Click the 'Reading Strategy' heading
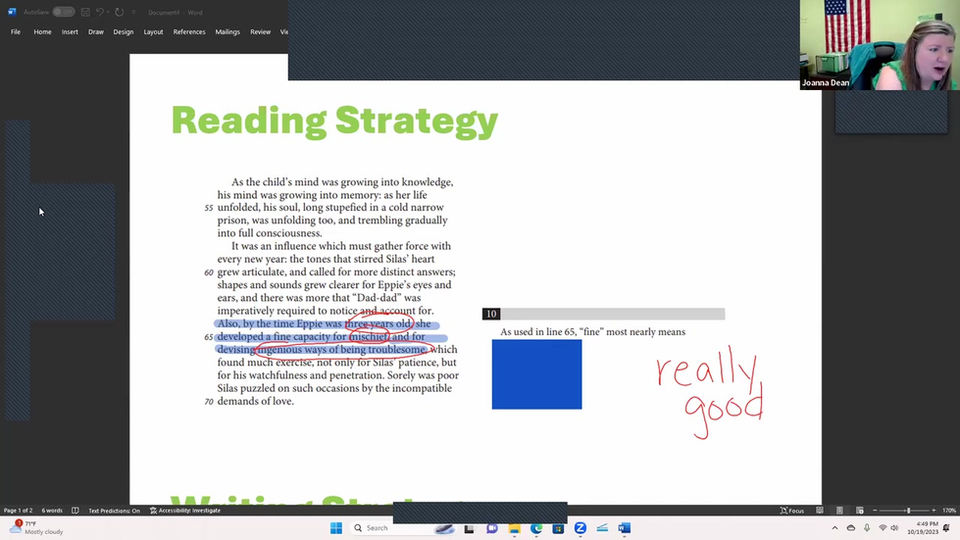Viewport: 960px width, 540px height. [x=334, y=121]
